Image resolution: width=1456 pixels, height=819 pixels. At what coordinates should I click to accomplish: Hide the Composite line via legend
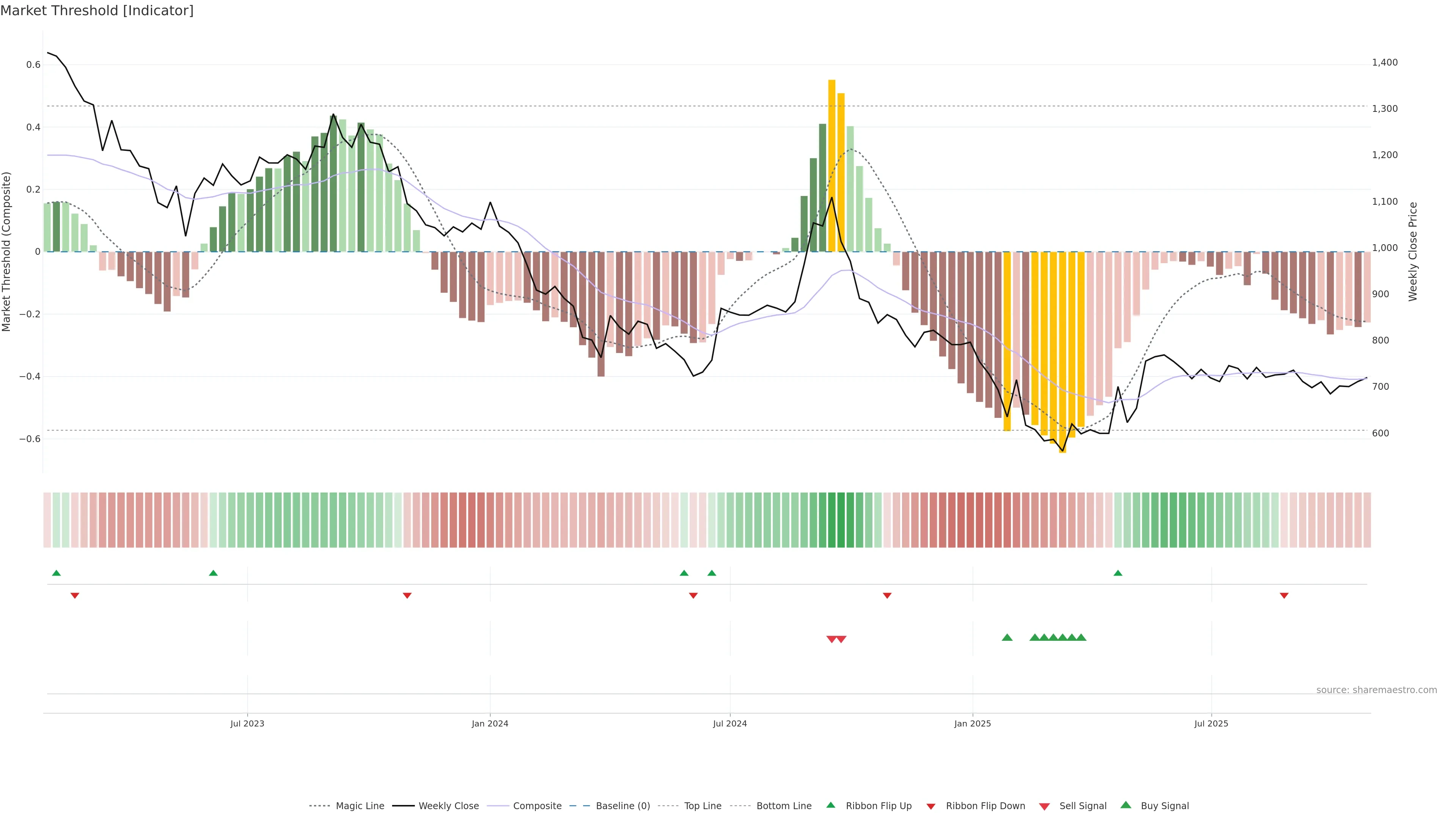tap(537, 806)
